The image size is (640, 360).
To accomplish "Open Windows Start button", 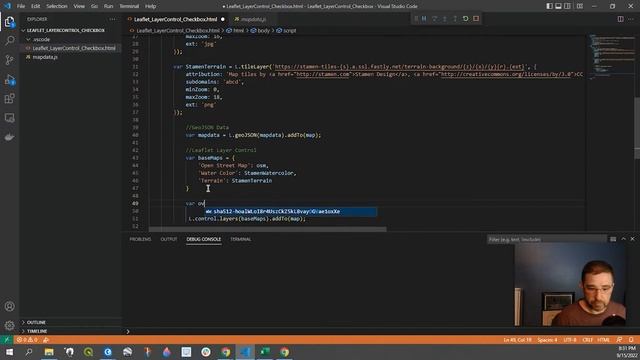I will (x=9, y=352).
